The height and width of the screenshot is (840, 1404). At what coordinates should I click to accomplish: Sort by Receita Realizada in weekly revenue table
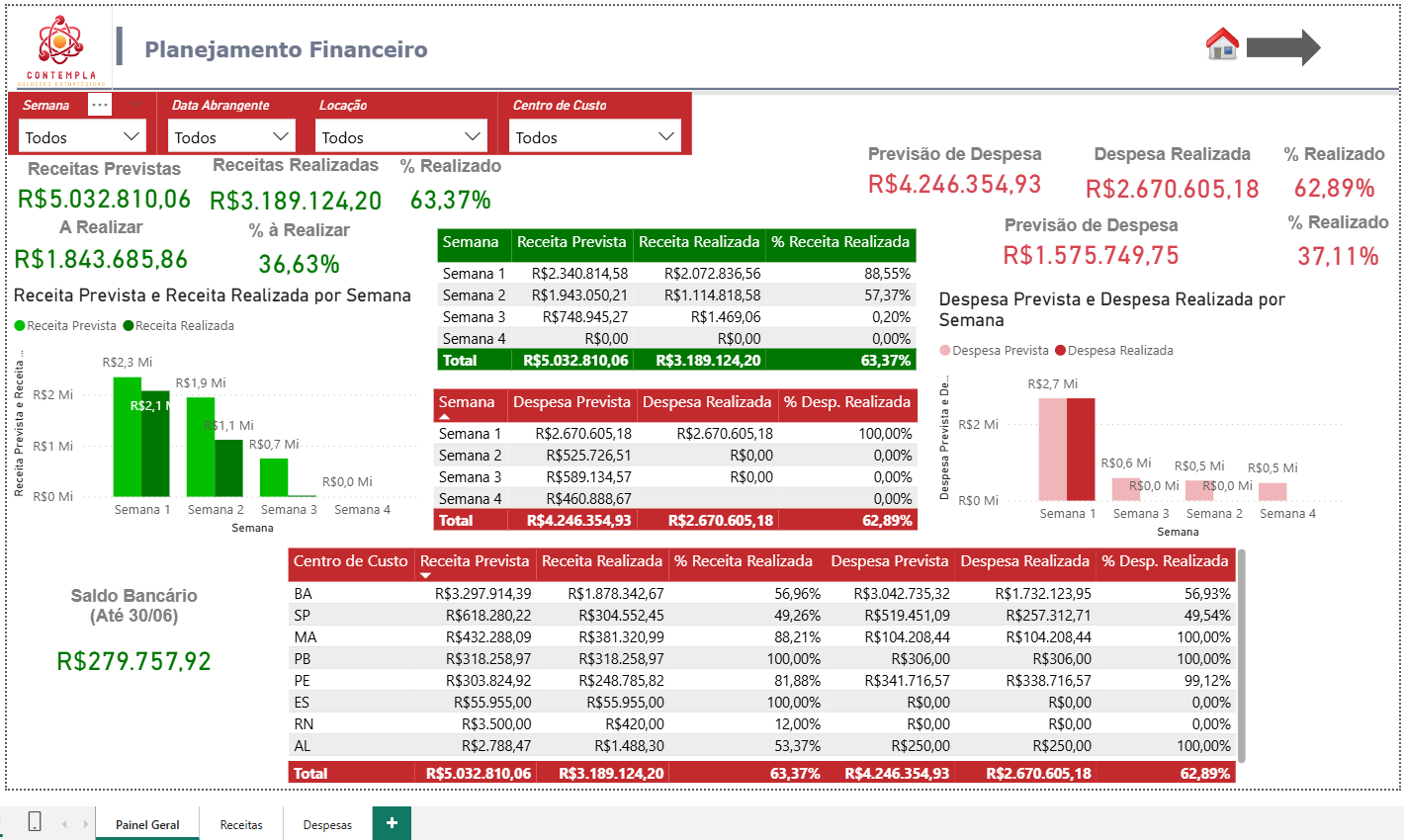coord(699,242)
